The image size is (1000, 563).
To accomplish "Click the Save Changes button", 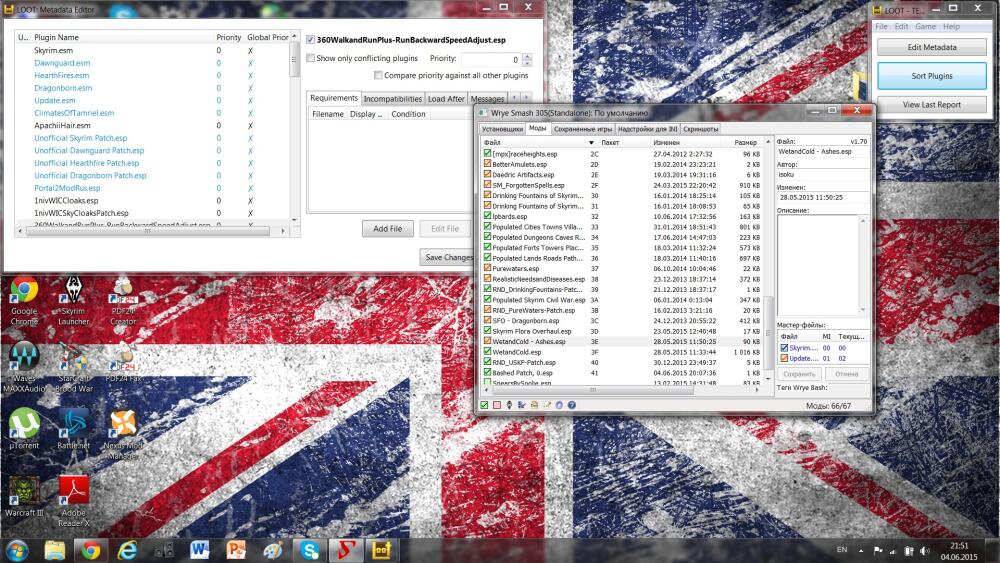I will click(450, 257).
